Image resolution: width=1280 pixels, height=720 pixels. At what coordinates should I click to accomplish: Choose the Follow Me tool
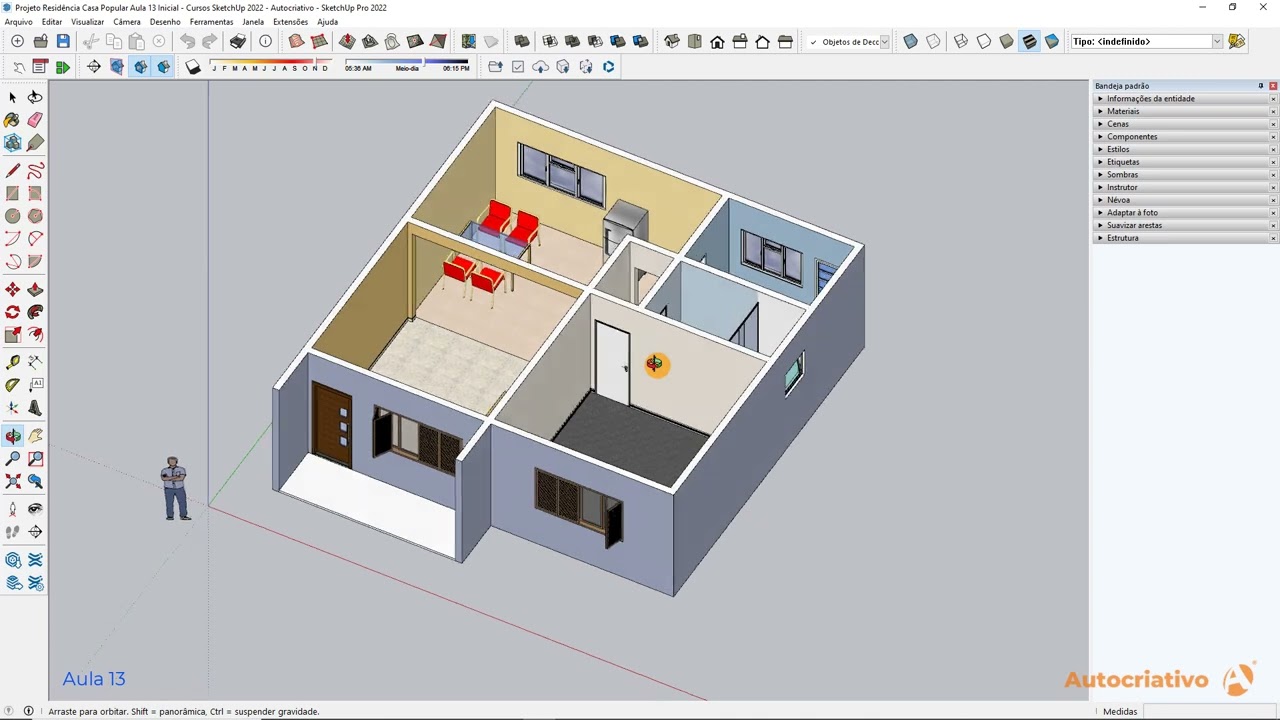pyautogui.click(x=35, y=312)
